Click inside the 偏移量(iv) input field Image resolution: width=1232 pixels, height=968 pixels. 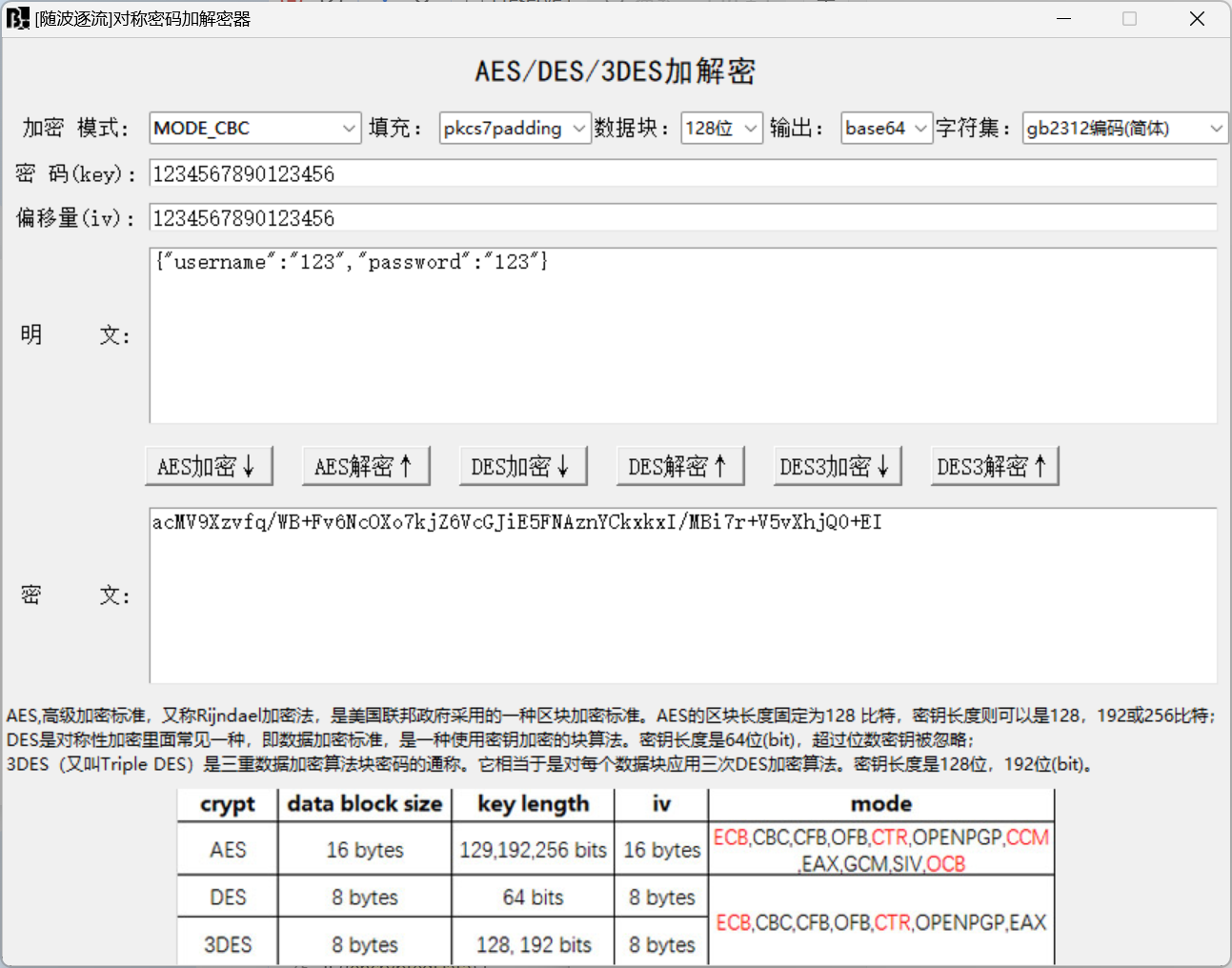pyautogui.click(x=667, y=217)
